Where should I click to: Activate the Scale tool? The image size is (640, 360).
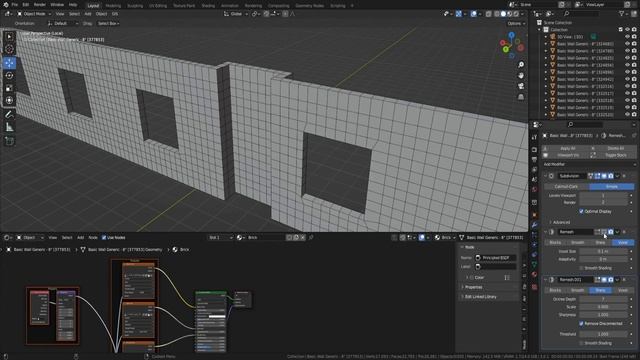9,88
